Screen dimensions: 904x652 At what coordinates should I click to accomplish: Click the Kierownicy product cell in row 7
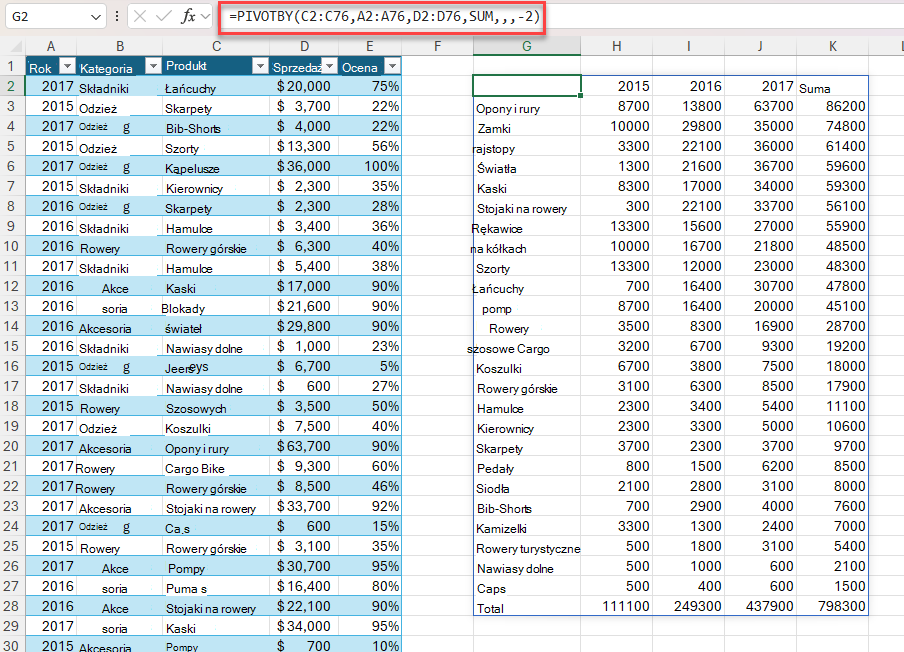tap(194, 189)
